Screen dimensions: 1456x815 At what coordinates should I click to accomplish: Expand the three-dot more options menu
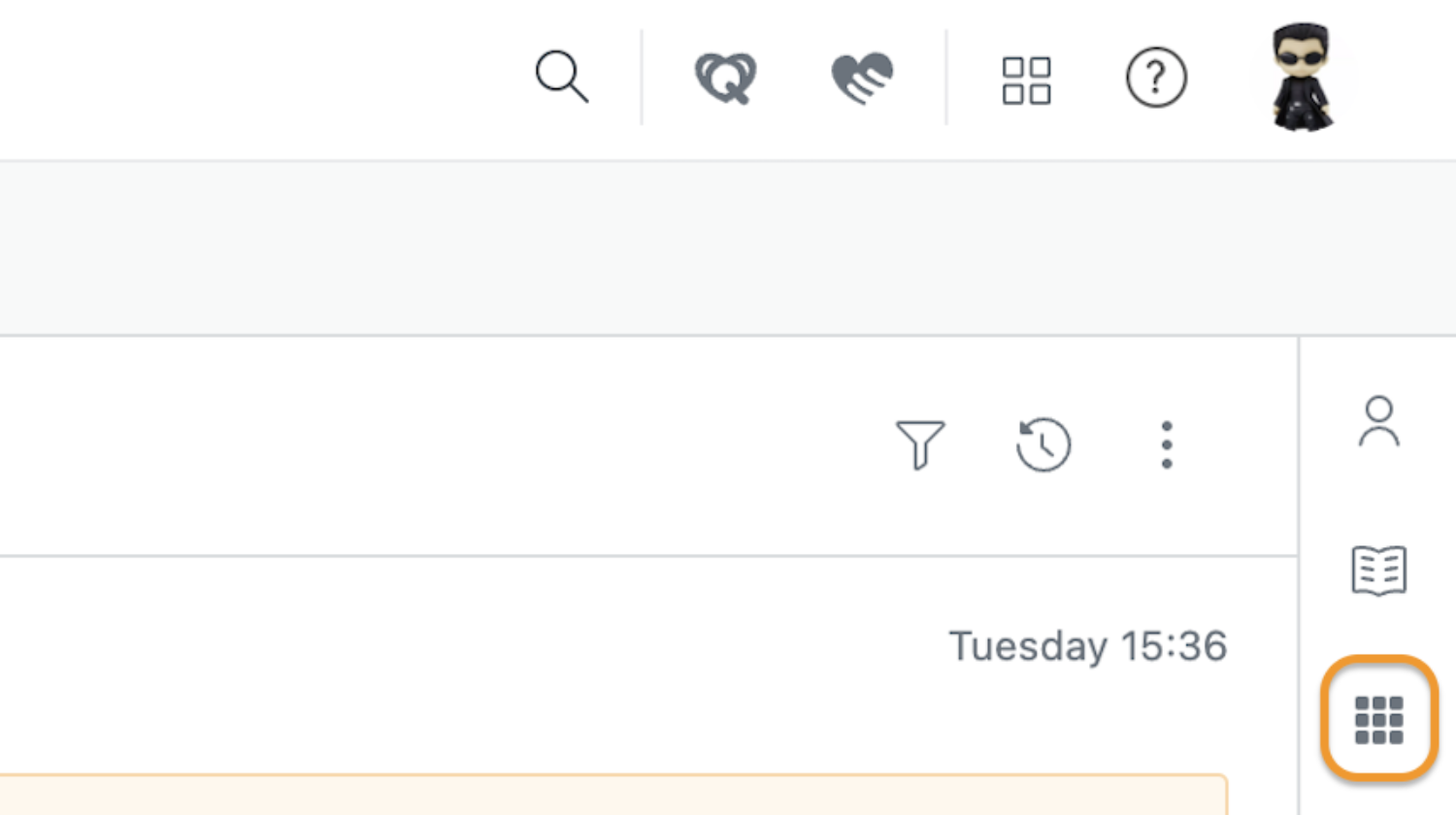pyautogui.click(x=1167, y=445)
